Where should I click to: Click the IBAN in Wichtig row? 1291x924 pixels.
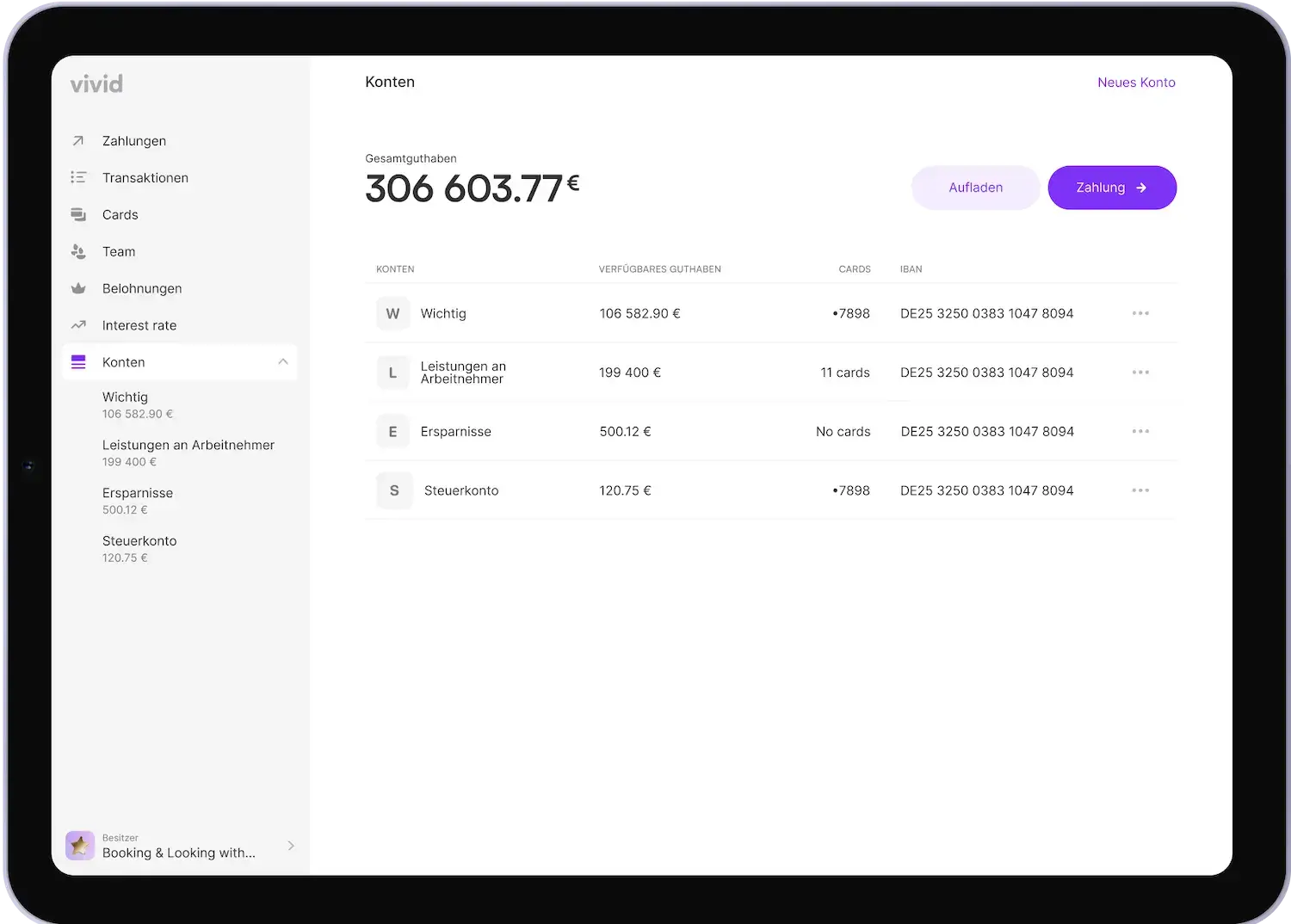click(x=987, y=314)
